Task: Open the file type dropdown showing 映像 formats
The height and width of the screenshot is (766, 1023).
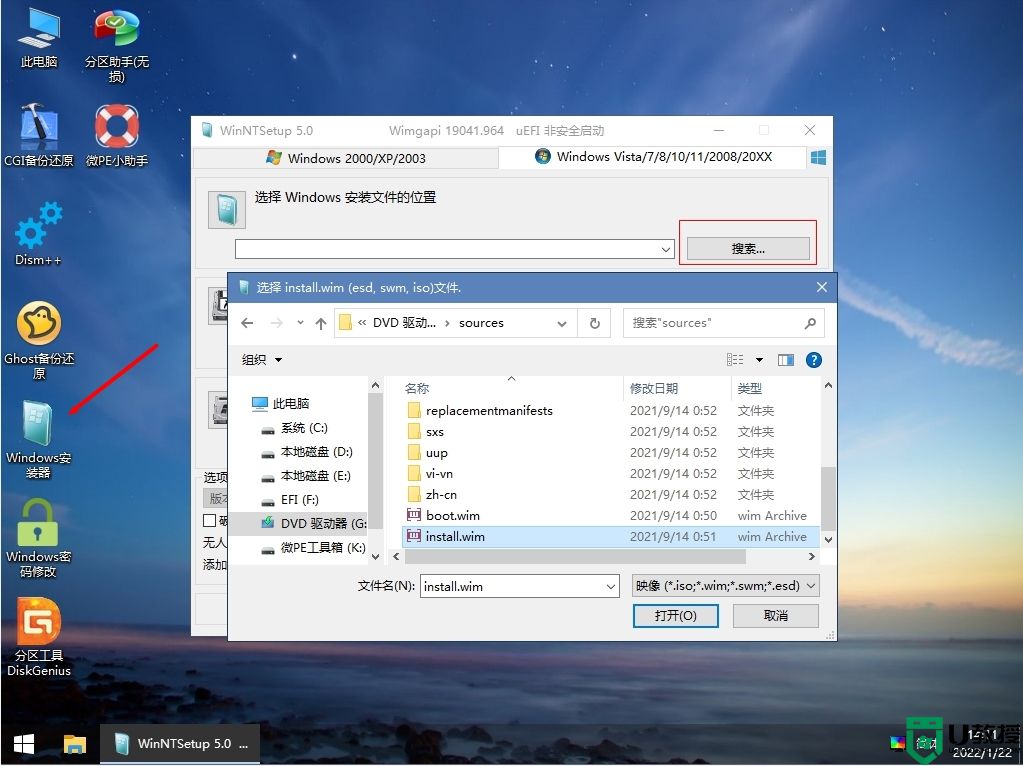Action: click(x=724, y=586)
